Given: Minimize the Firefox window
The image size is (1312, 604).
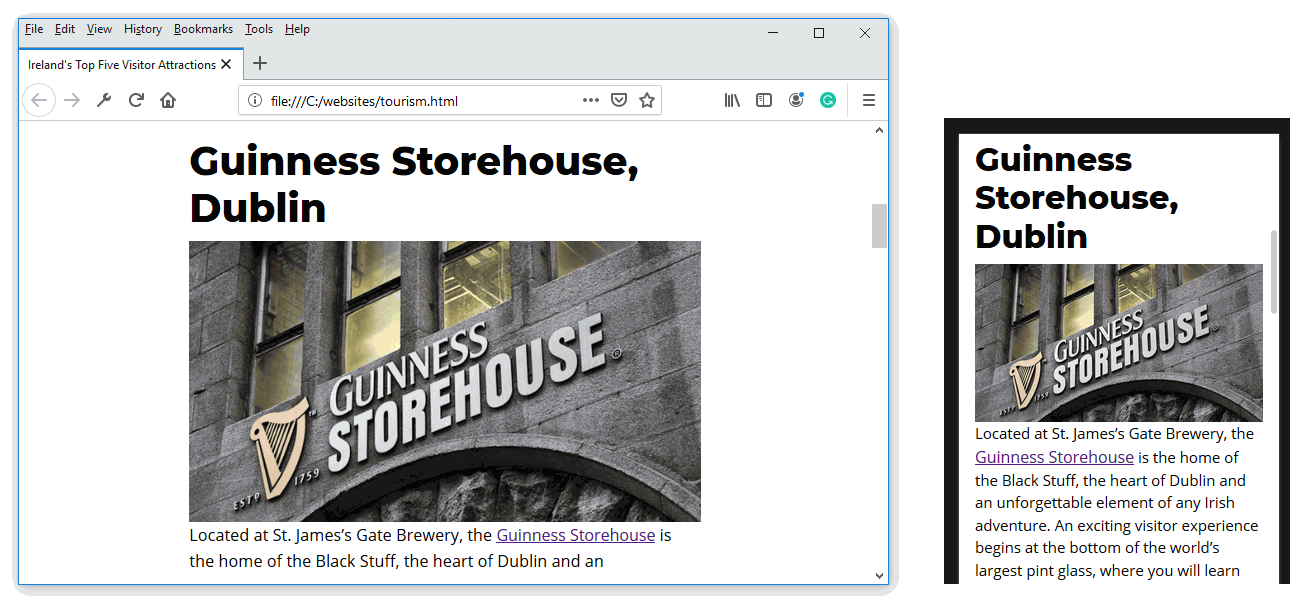Looking at the screenshot, I should (x=773, y=33).
